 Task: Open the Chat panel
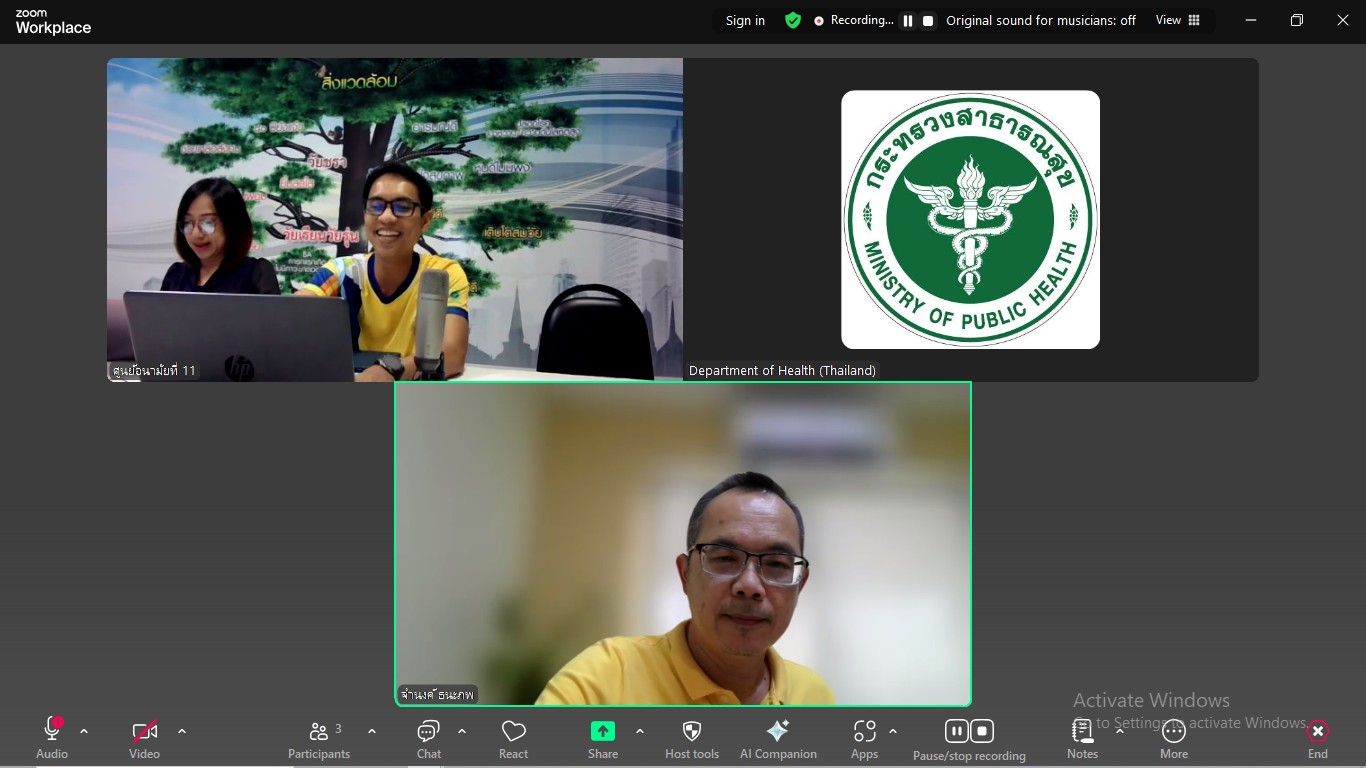[x=429, y=738]
